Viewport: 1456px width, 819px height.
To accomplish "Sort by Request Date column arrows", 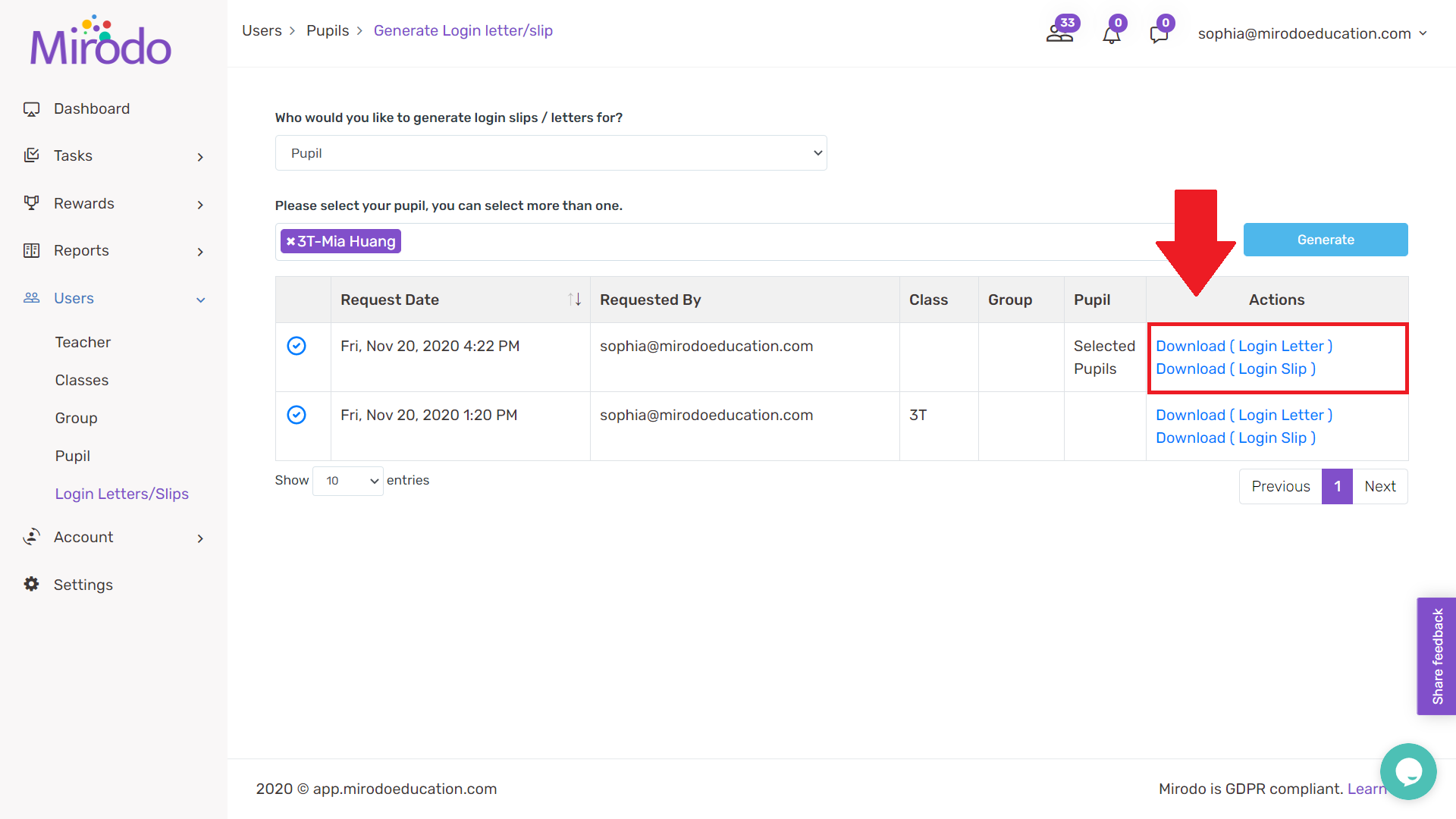I will tap(575, 300).
